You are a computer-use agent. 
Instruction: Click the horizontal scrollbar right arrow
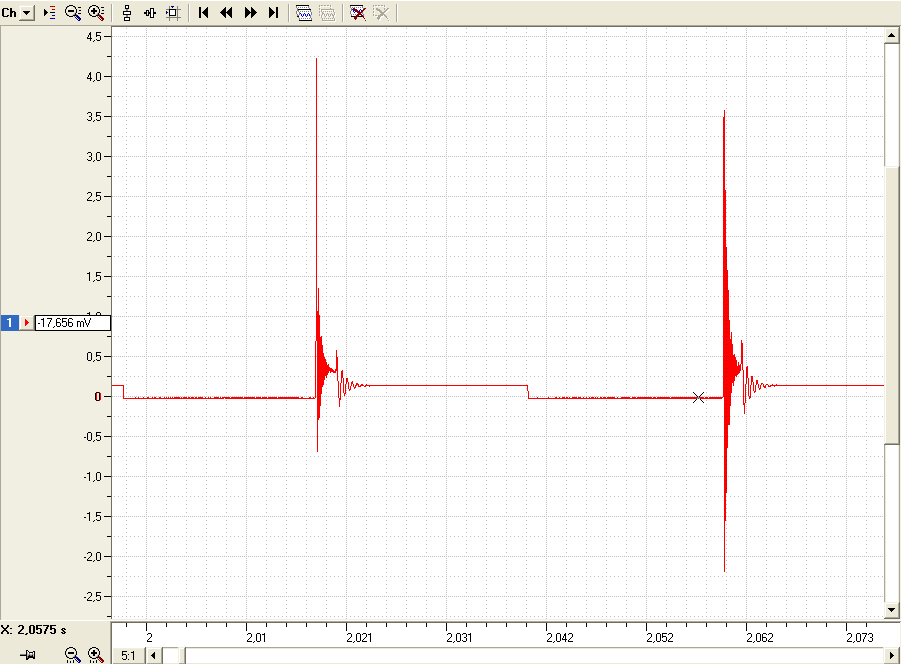coord(892,655)
